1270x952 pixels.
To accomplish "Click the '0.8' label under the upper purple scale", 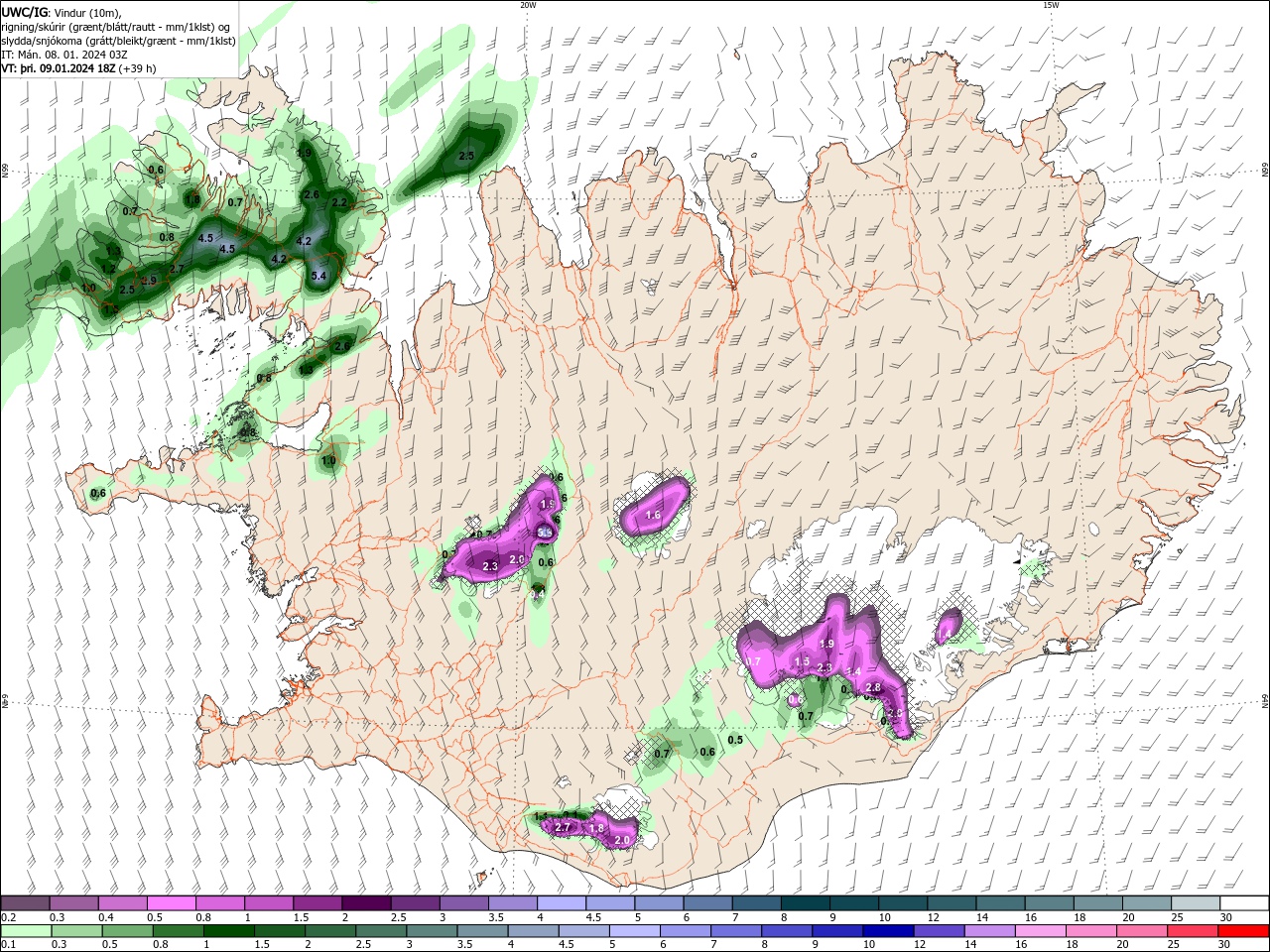I will pos(203,917).
